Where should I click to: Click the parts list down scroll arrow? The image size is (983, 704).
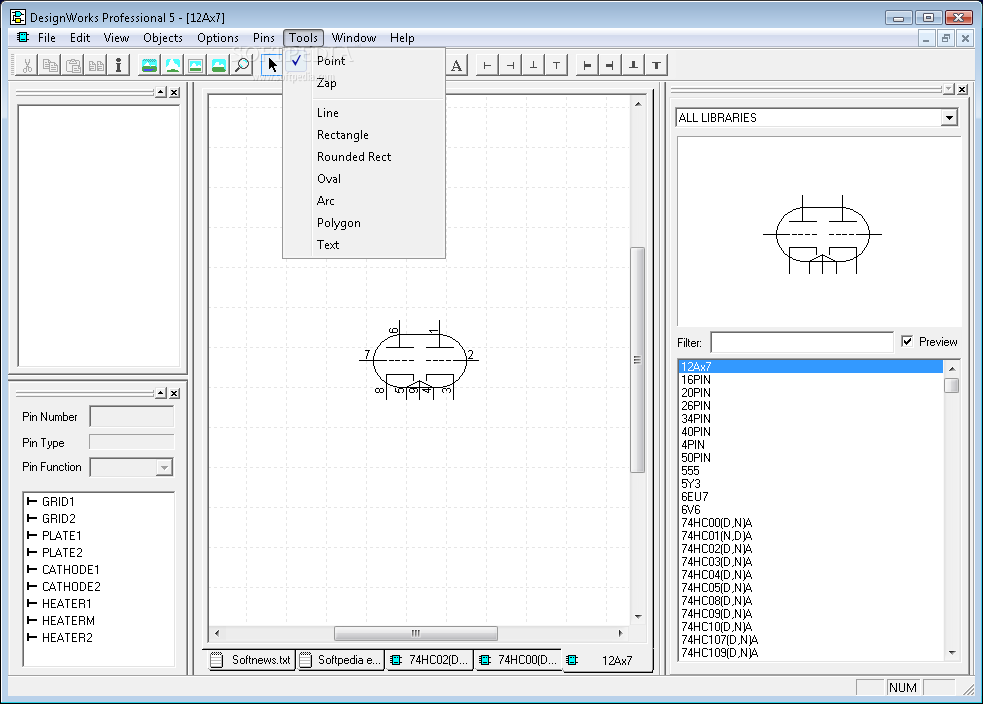952,653
